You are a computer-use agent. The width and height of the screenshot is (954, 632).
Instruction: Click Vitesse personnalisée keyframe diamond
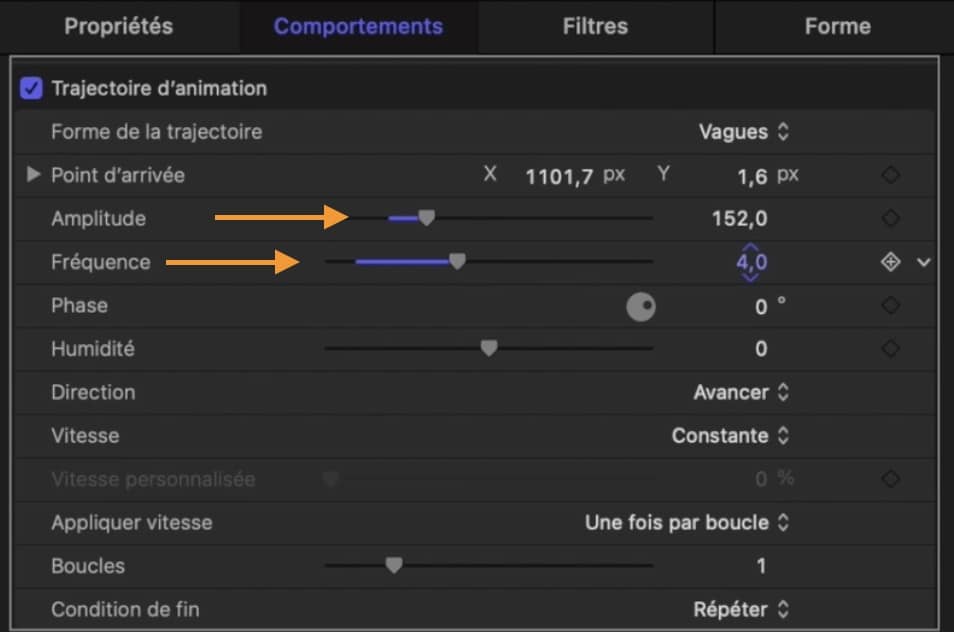point(890,479)
